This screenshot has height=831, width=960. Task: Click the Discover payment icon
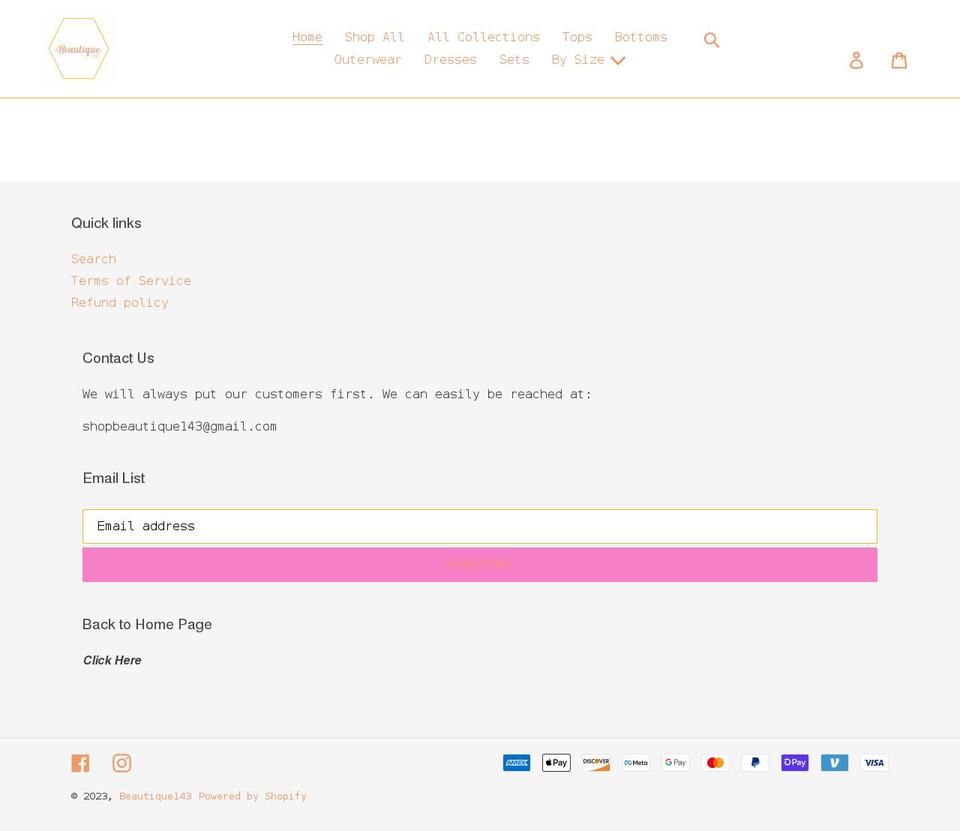(596, 762)
